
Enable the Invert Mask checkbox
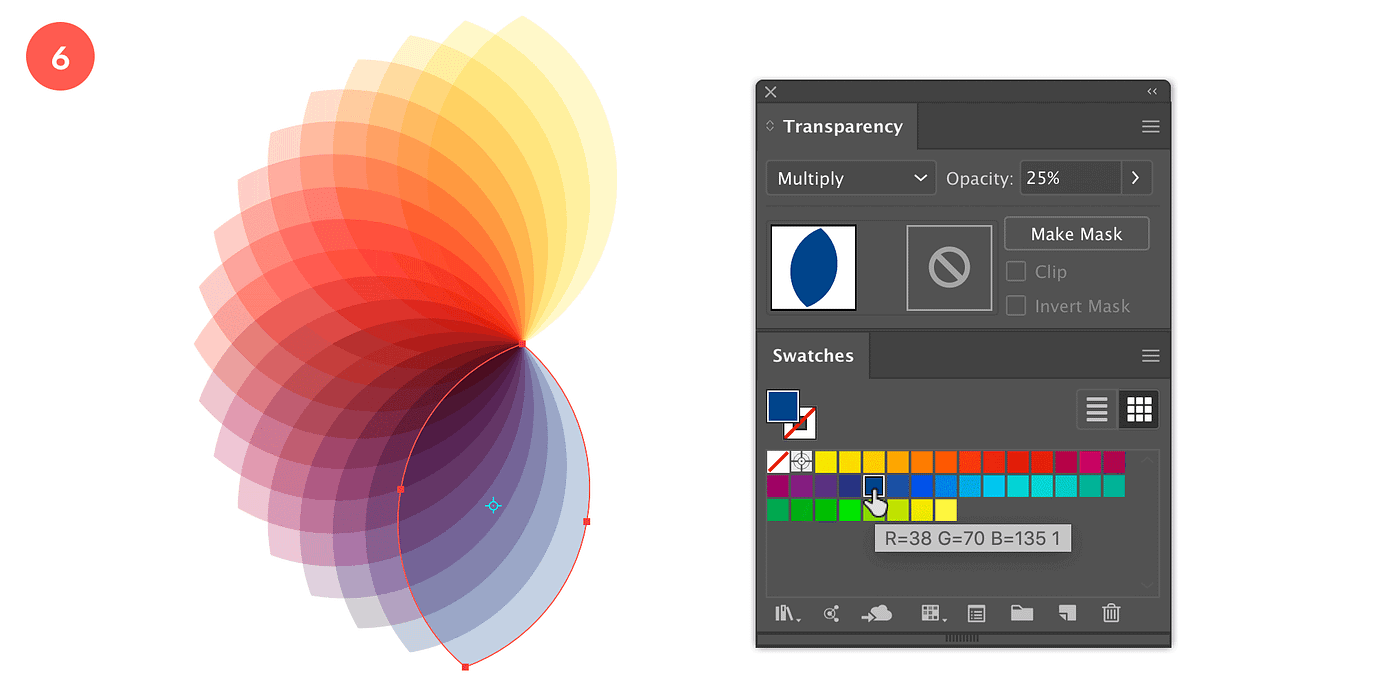point(1016,306)
